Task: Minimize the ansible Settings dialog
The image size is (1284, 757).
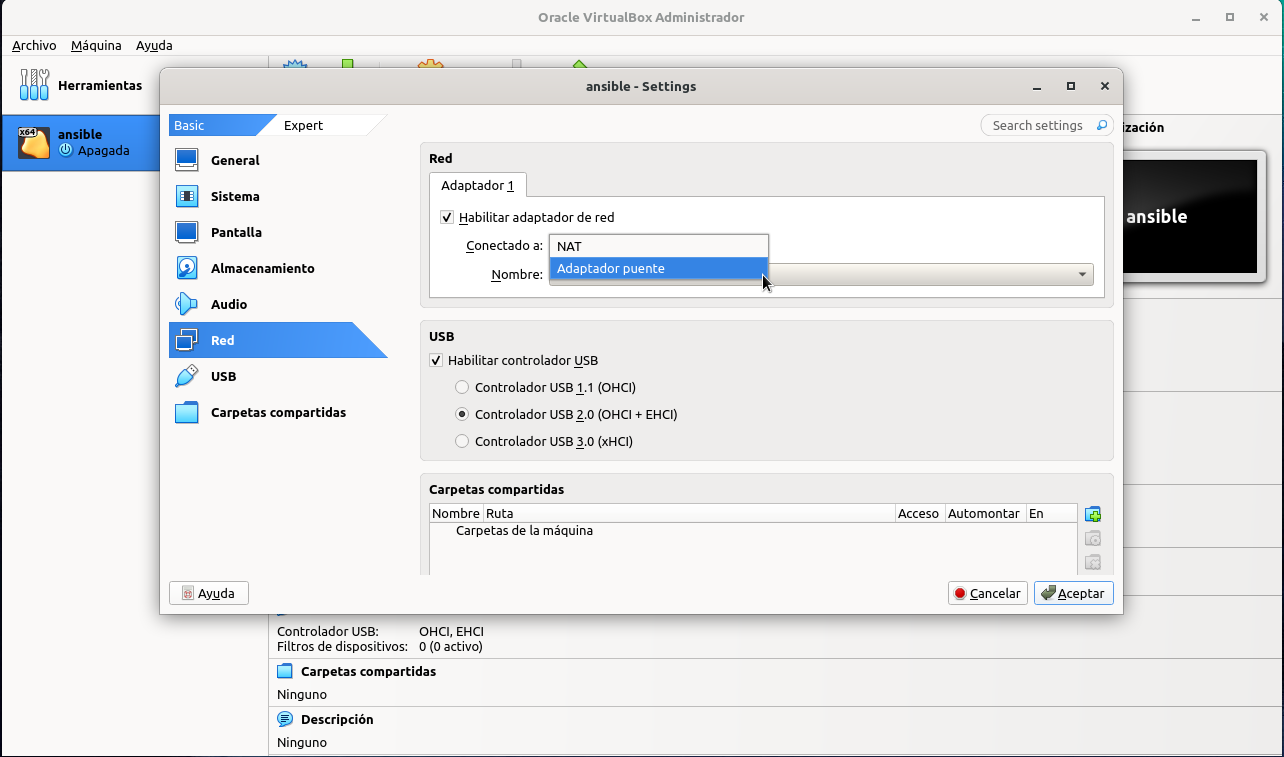Action: [x=1038, y=86]
